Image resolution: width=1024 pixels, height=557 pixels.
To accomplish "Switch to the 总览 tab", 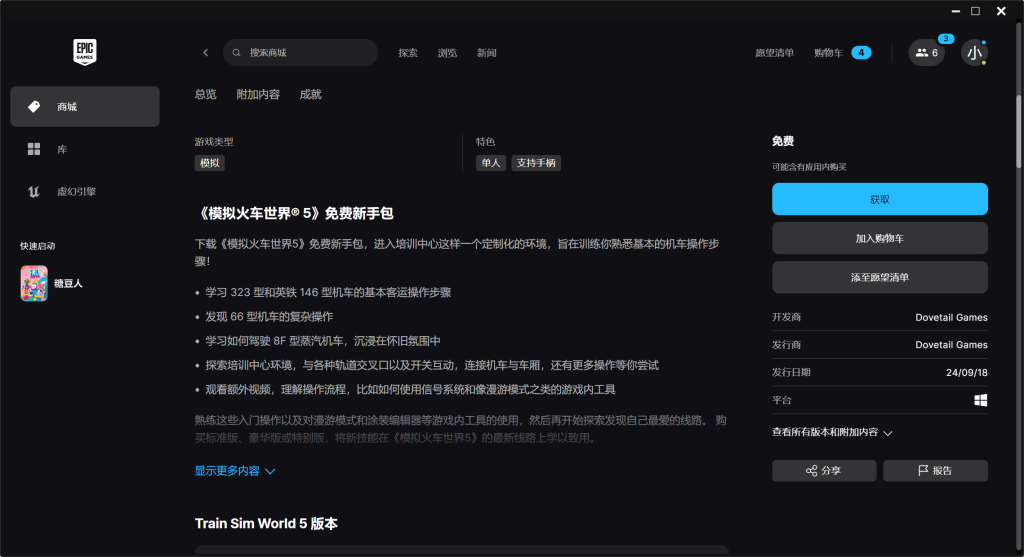I will pos(205,95).
